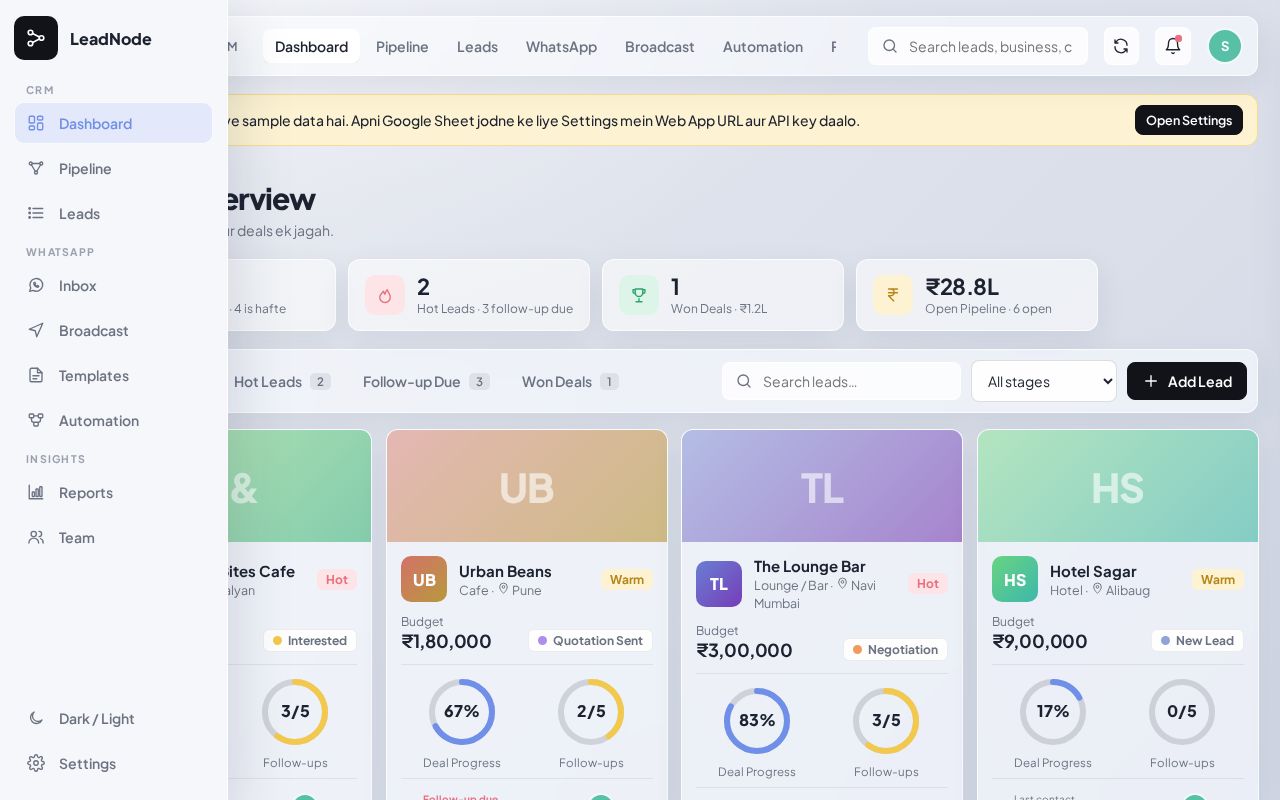1280x800 pixels.
Task: Click Lounge Bar 3/5 Follow-ups ring
Action: [x=886, y=721]
